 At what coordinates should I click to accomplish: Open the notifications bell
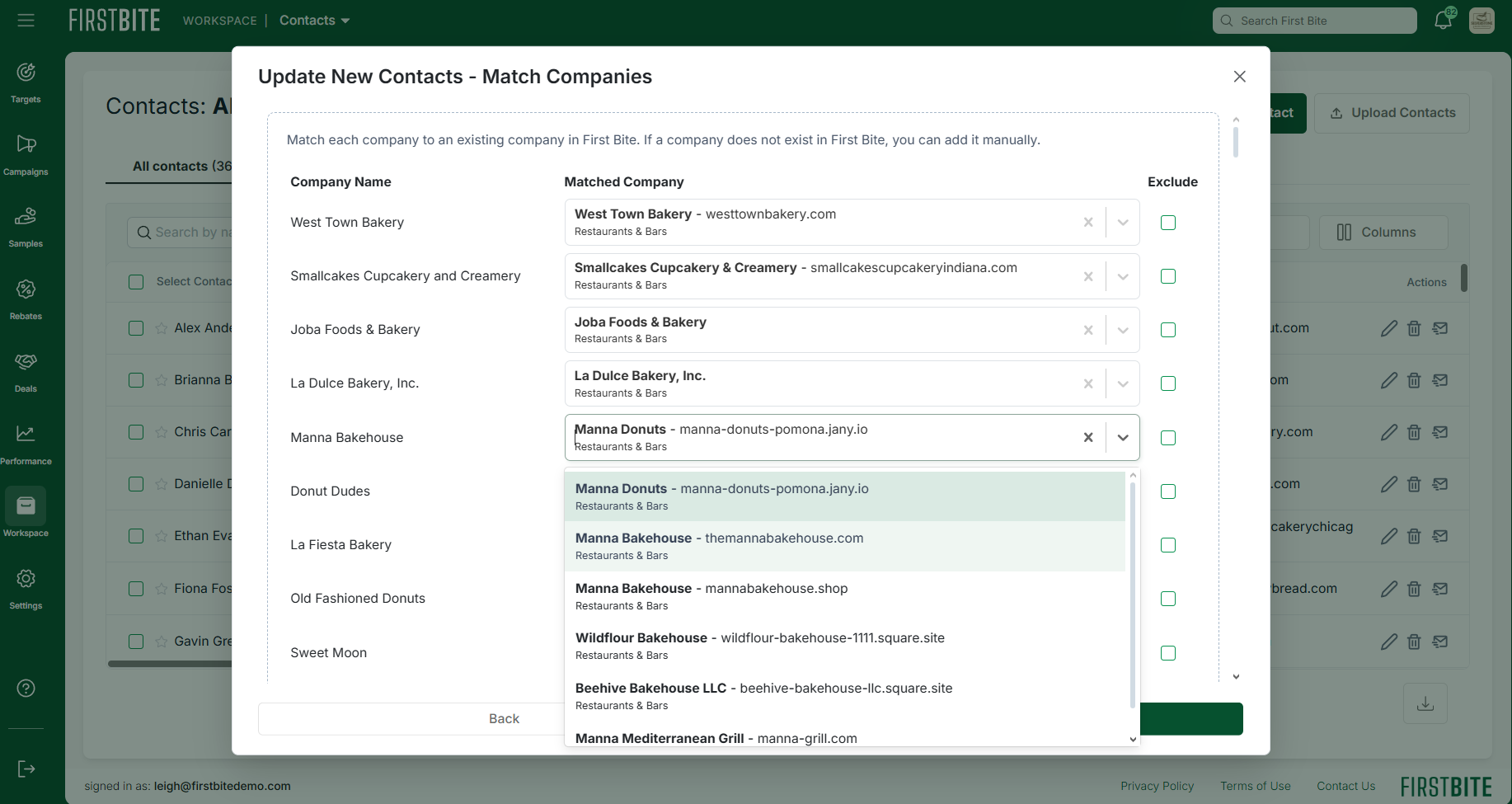click(1444, 21)
